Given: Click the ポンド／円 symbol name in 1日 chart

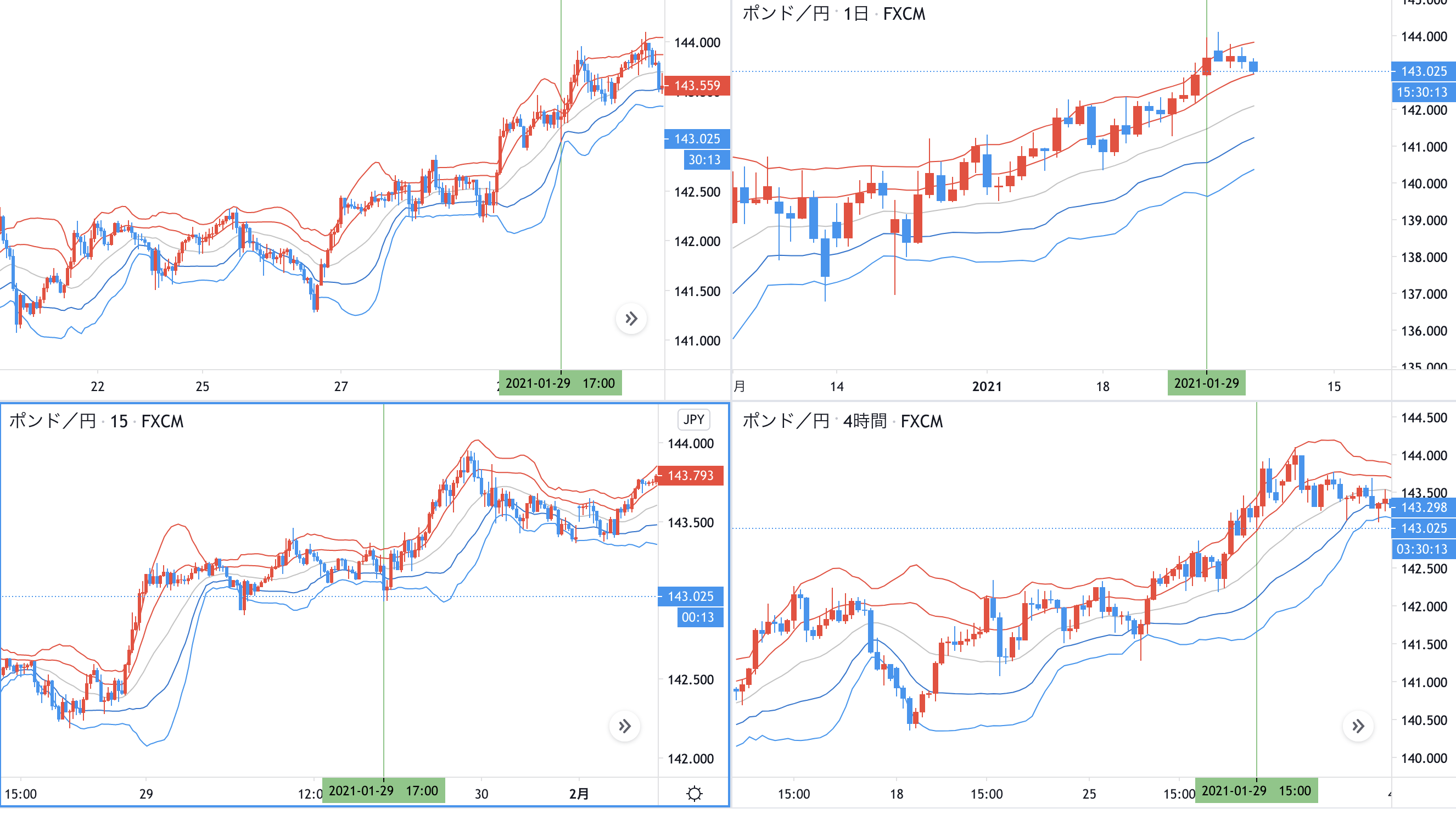Looking at the screenshot, I should [786, 14].
